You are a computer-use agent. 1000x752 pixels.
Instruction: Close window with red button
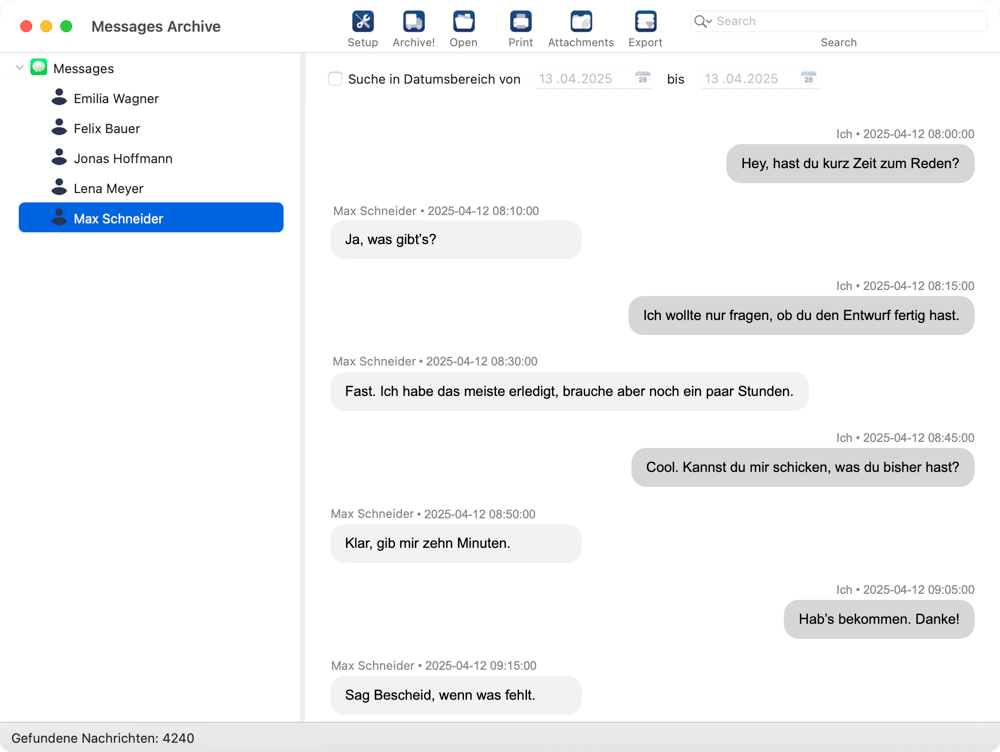pyautogui.click(x=26, y=26)
